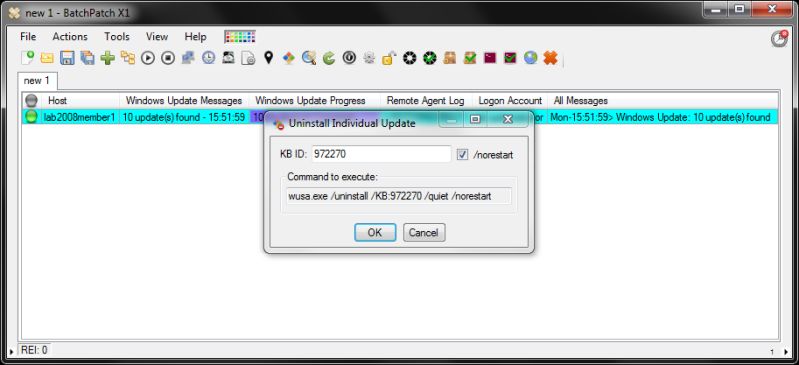Click the colored diamond shapes icon
The height and width of the screenshot is (365, 799).
[x=288, y=58]
